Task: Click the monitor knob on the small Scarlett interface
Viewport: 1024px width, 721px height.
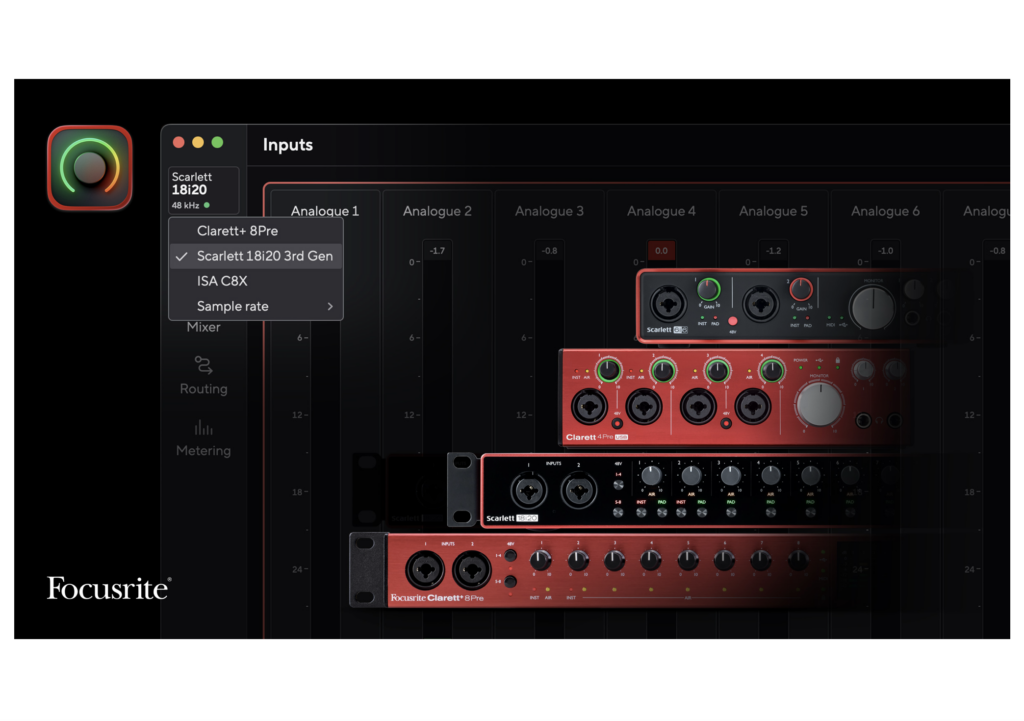Action: [x=872, y=307]
